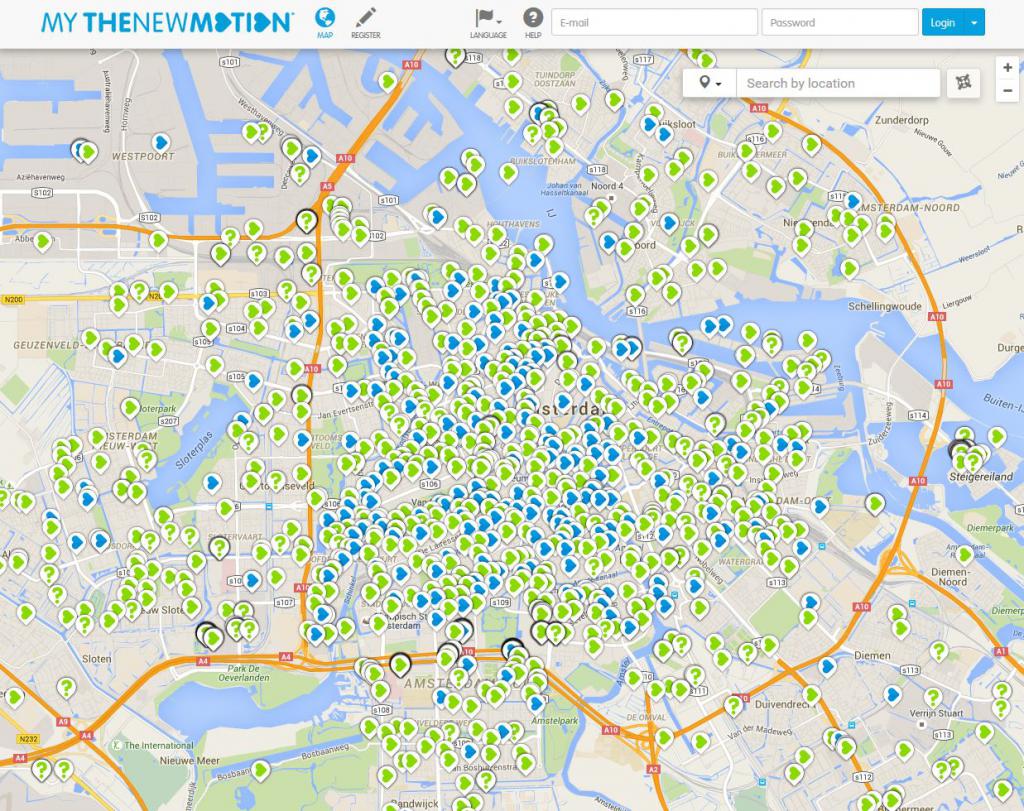Click the Steigereiland map label
The image size is (1024, 811).
981,477
